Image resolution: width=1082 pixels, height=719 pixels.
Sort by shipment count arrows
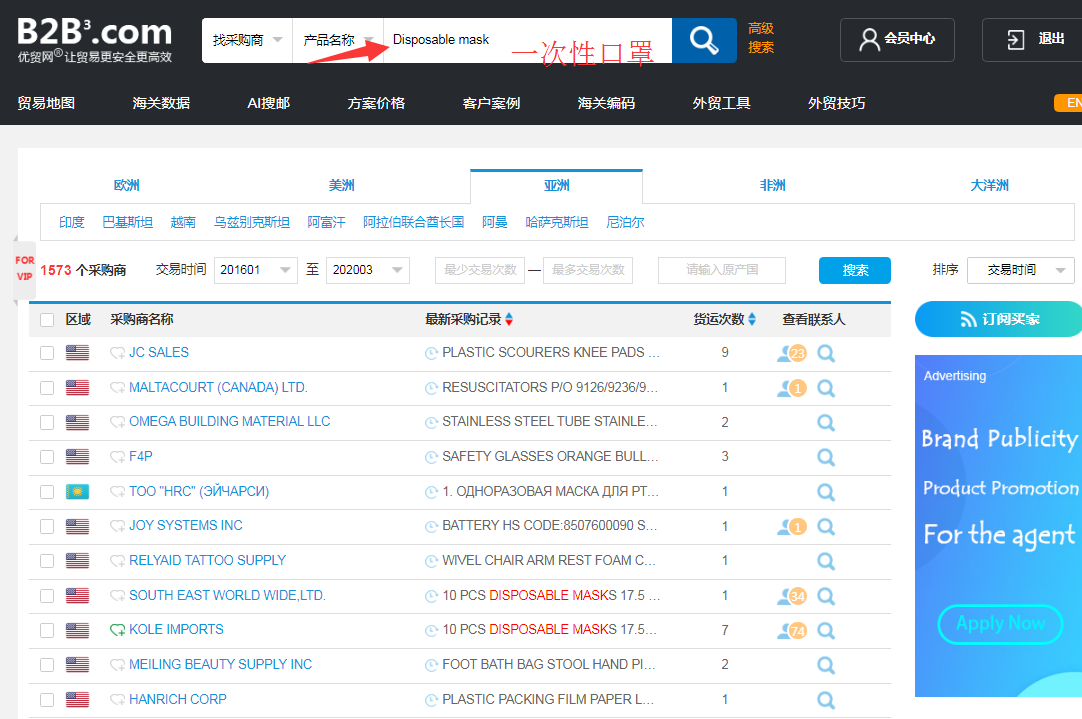click(x=752, y=319)
